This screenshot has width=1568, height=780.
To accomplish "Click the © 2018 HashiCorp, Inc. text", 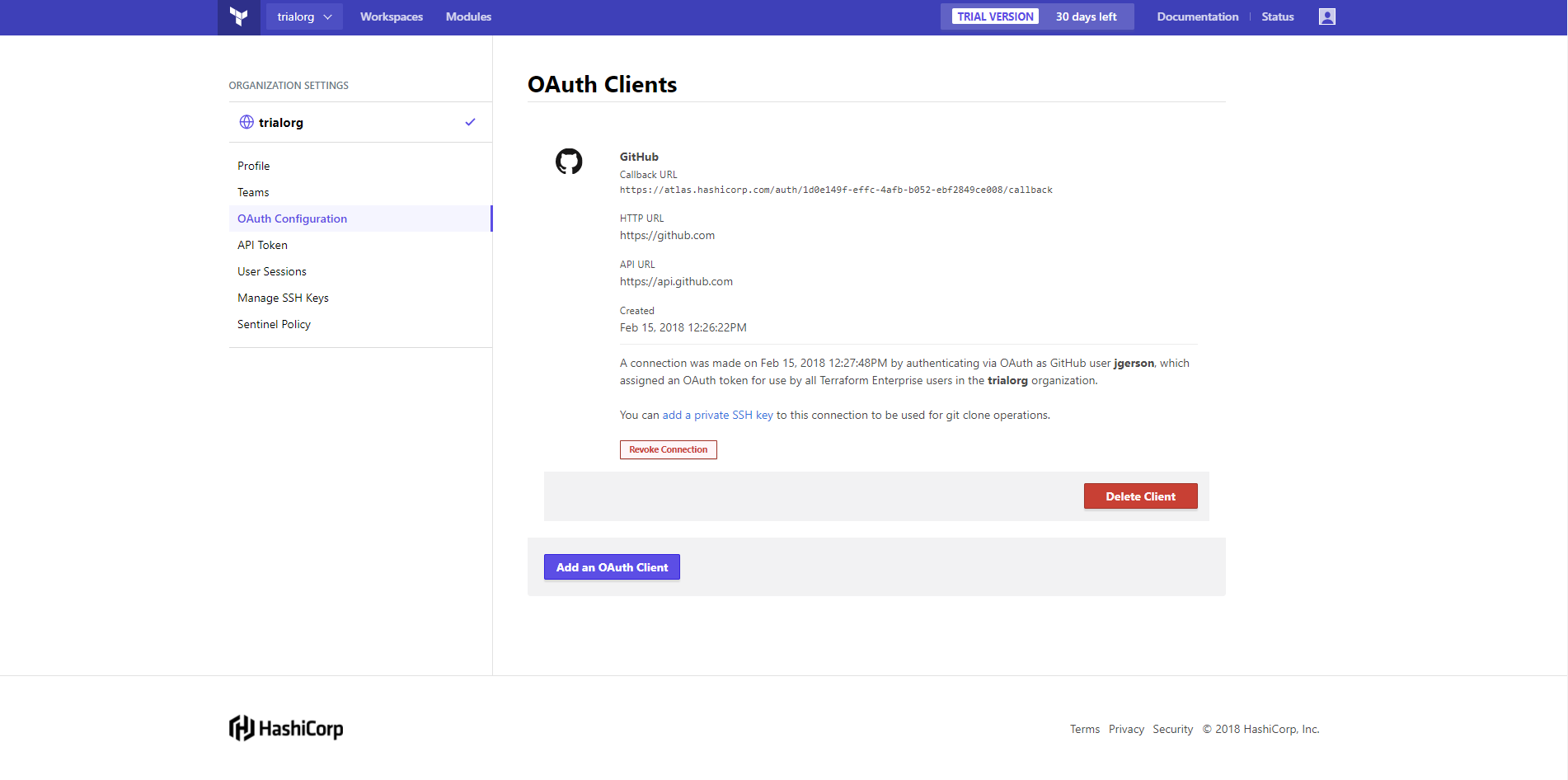I will click(1261, 729).
